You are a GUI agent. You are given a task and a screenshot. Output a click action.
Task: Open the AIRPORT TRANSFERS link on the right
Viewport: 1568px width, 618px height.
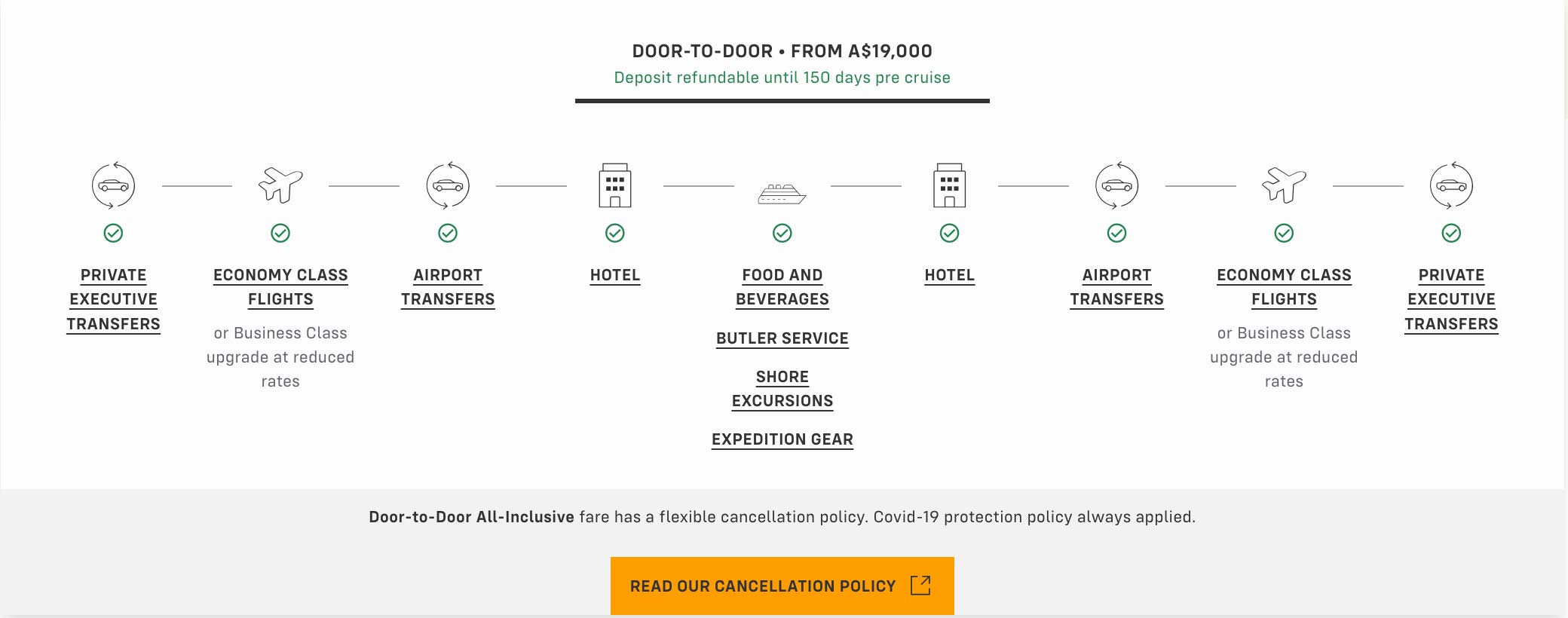[1116, 287]
